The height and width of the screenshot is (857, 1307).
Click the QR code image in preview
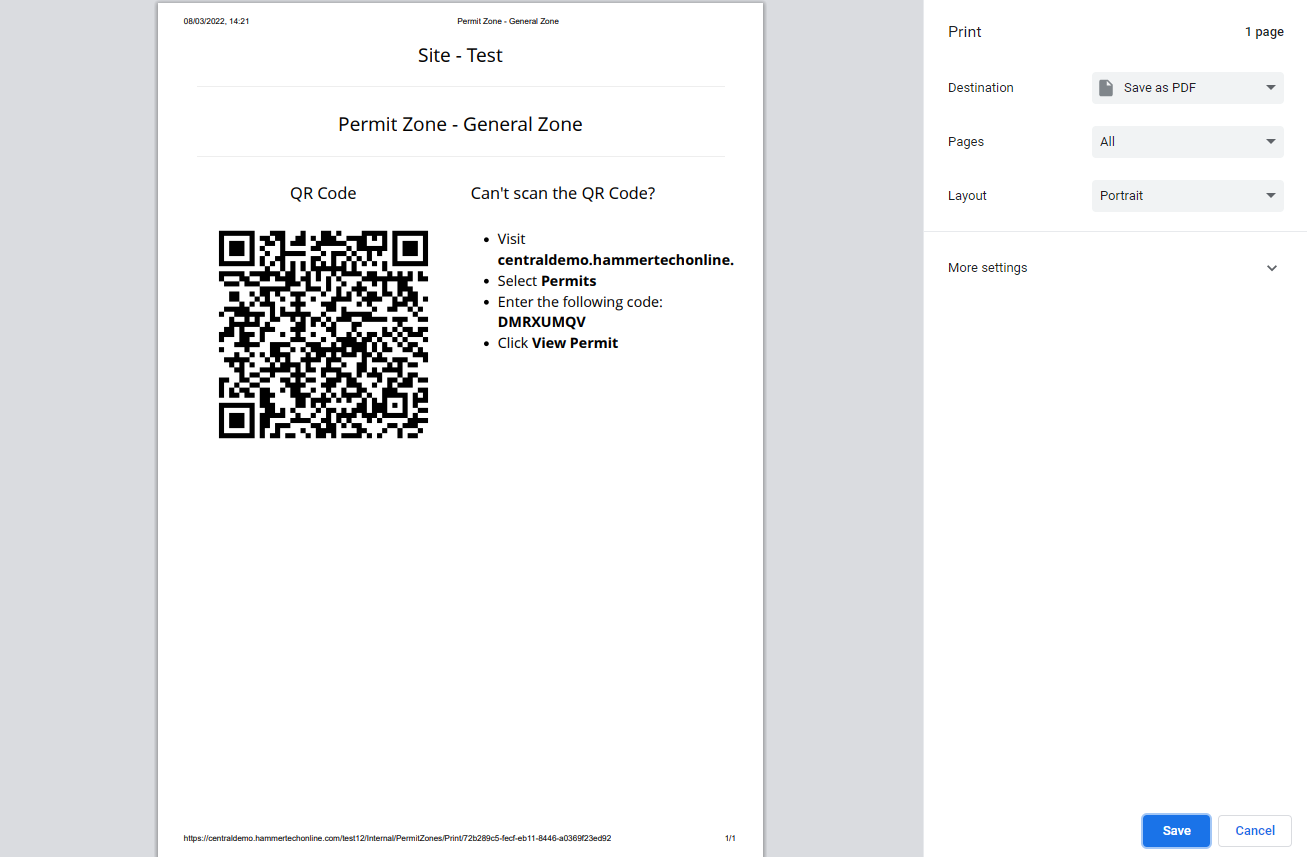[323, 334]
